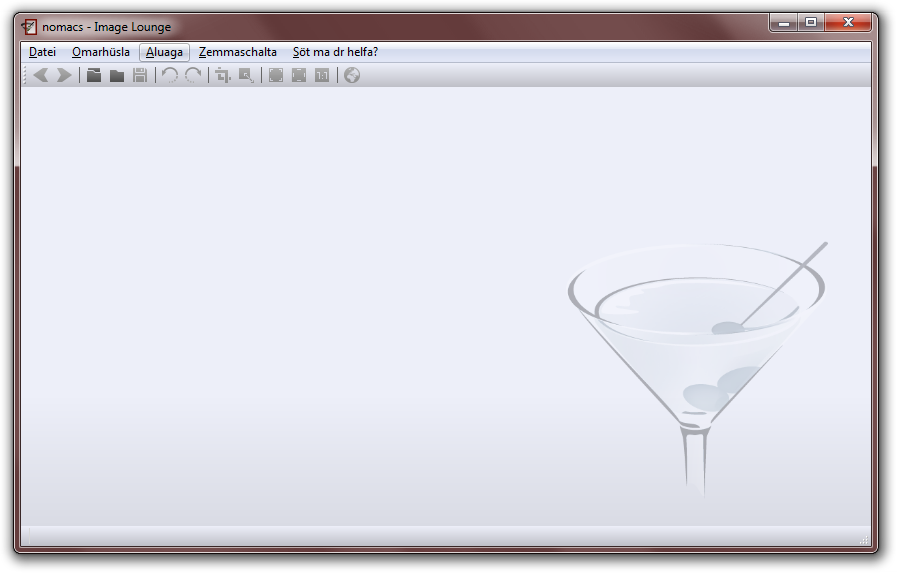897x573 pixels.
Task: Select the crop tool icon
Action: [x=223, y=75]
